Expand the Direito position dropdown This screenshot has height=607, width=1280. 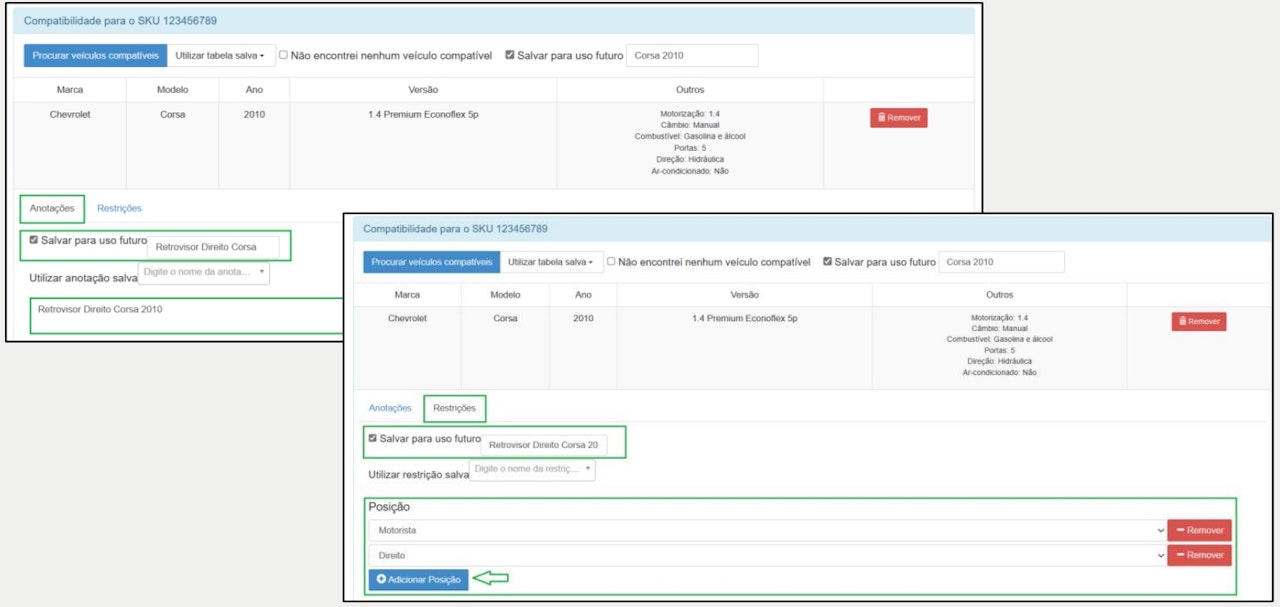coord(767,555)
